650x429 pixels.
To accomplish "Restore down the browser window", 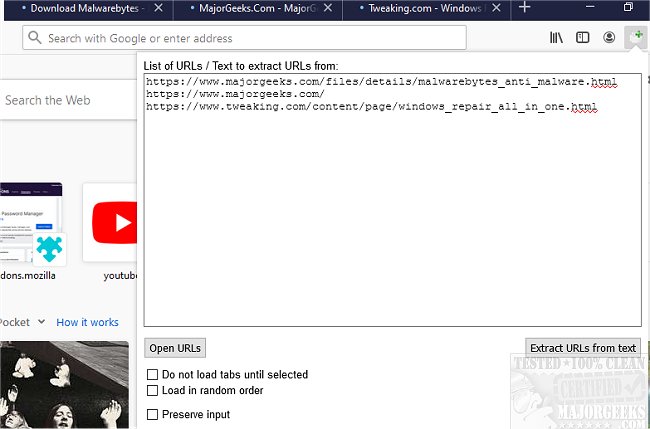I will [x=628, y=7].
